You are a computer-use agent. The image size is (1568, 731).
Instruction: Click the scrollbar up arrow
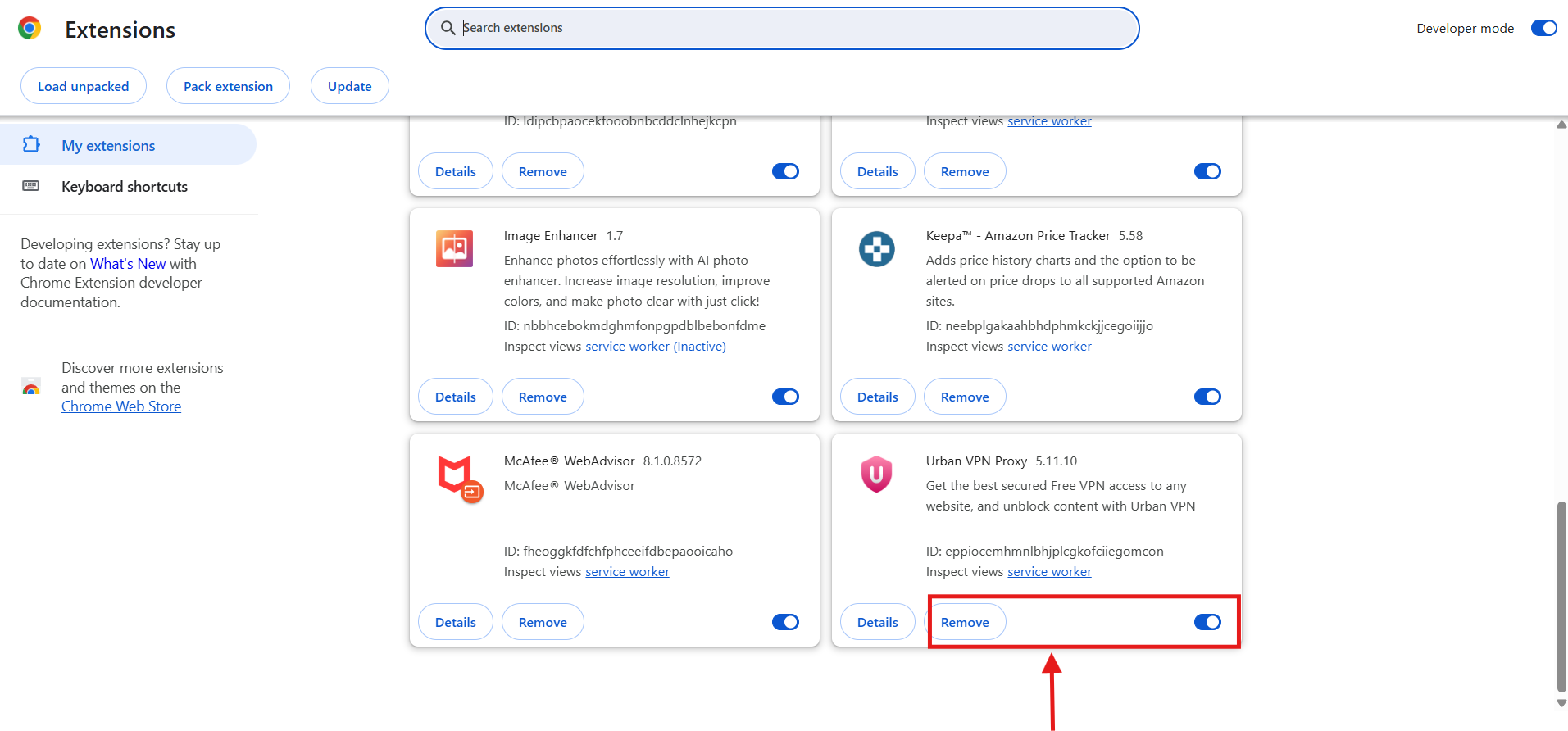pyautogui.click(x=1561, y=125)
